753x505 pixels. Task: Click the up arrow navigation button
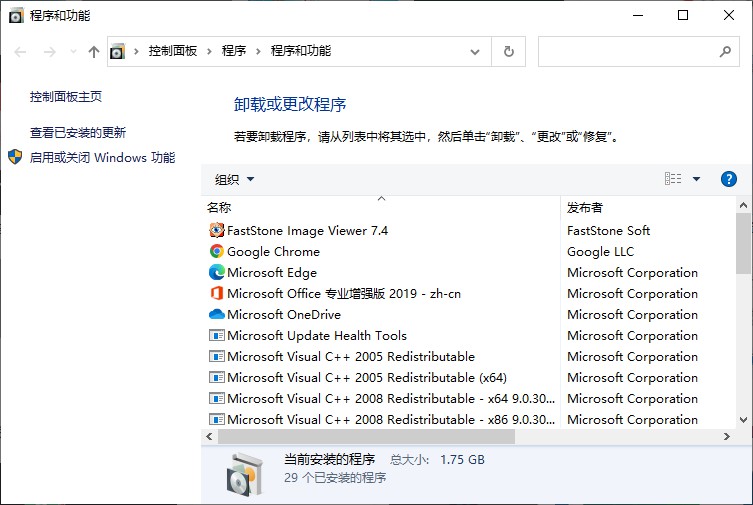[x=94, y=51]
